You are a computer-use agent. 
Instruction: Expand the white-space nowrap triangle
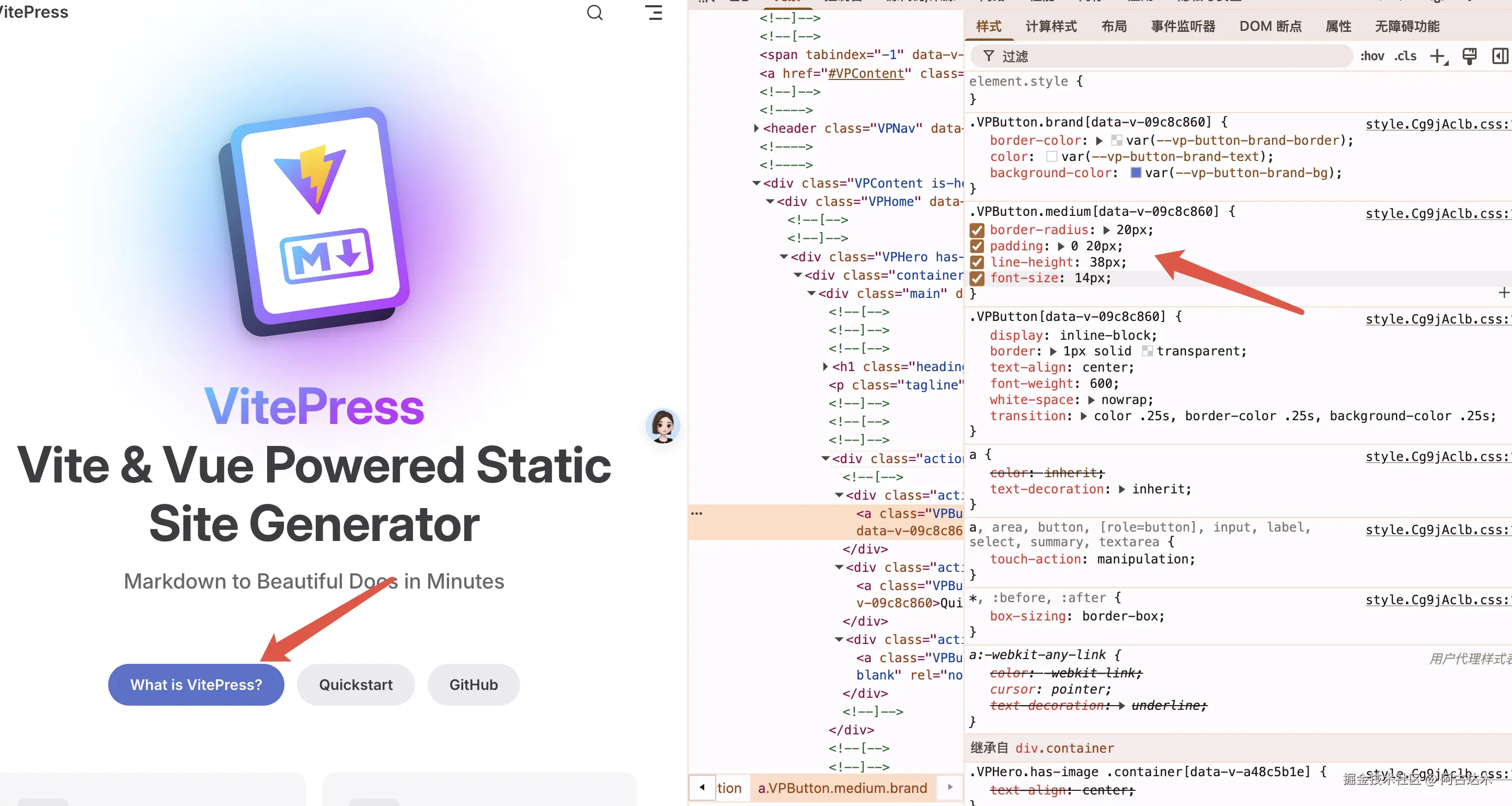pos(1091,400)
